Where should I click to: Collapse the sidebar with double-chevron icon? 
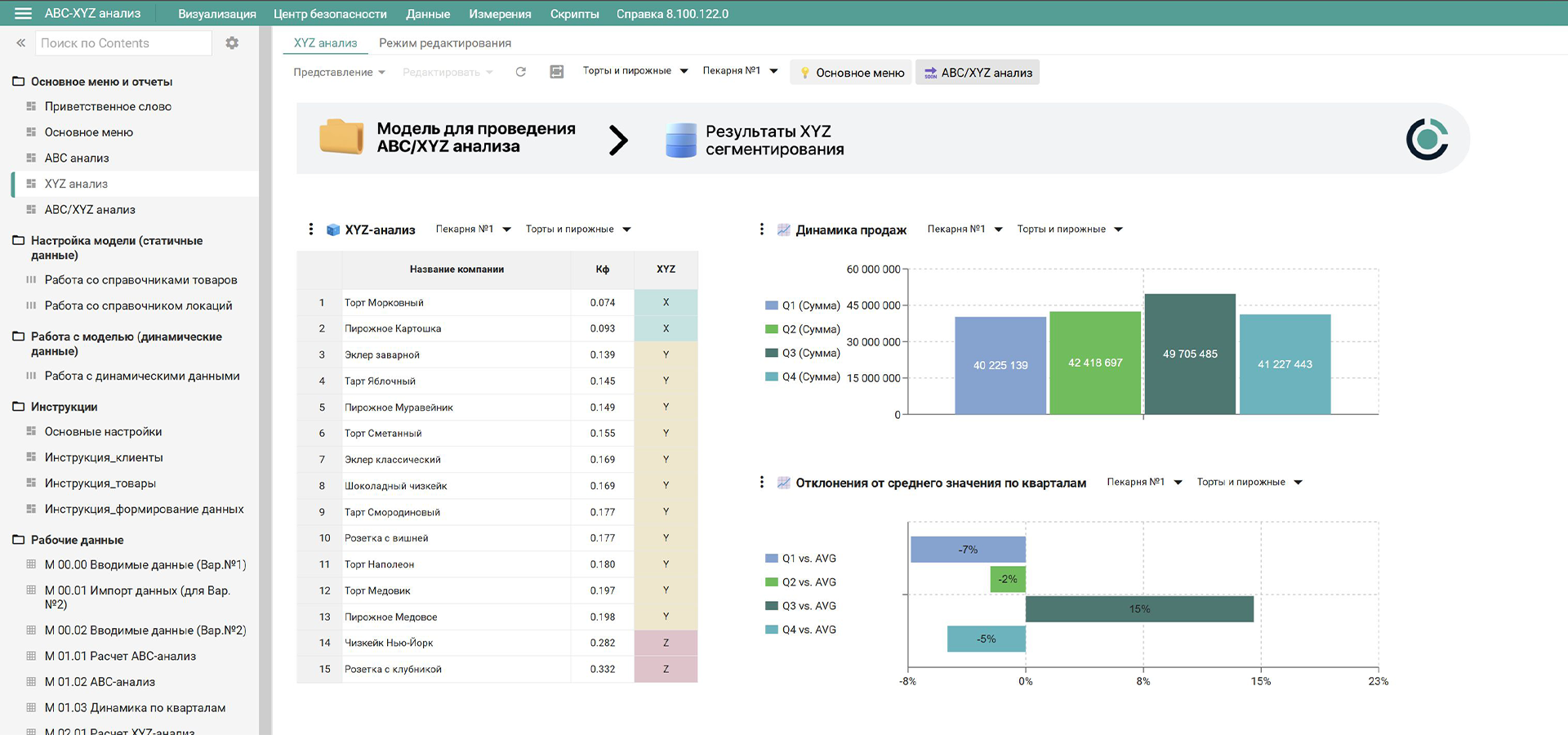(20, 43)
